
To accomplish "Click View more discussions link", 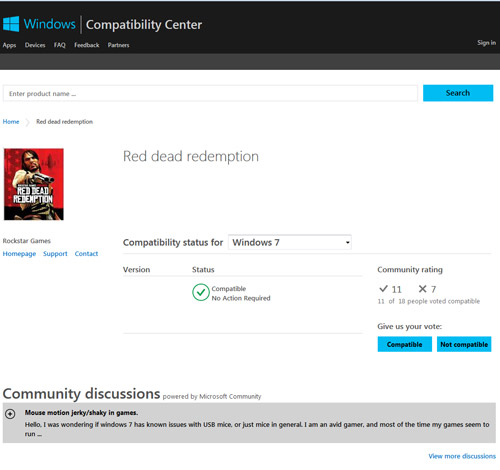I will coord(462,456).
